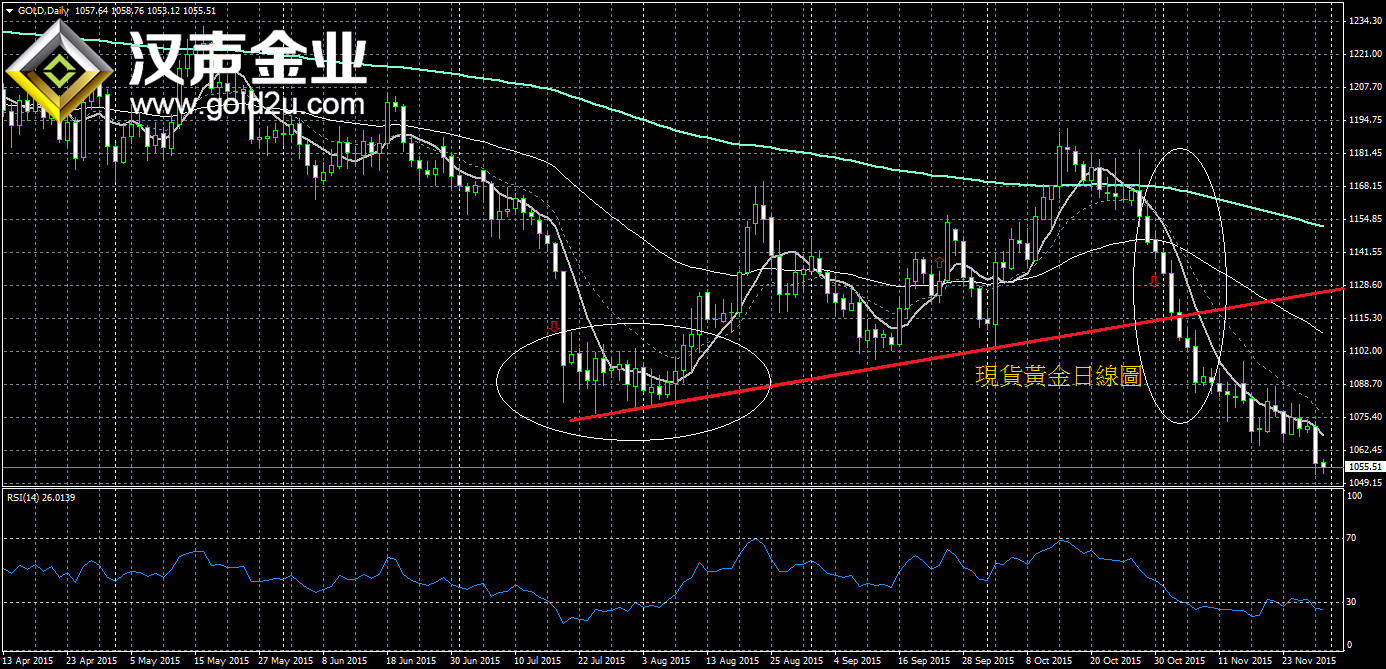Click the 1049.15 price axis label
This screenshot has height=669, width=1386.
(1365, 483)
